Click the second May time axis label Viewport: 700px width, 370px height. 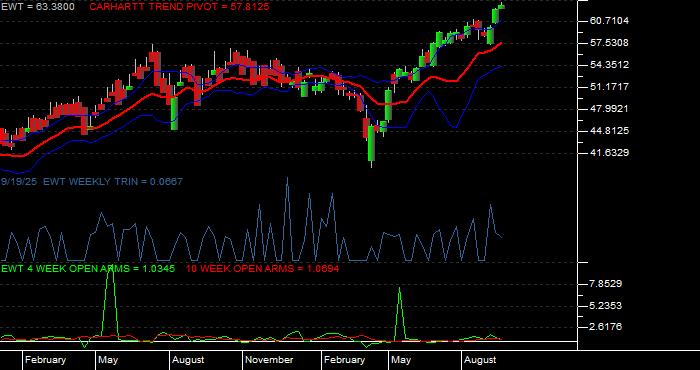[x=401, y=360]
